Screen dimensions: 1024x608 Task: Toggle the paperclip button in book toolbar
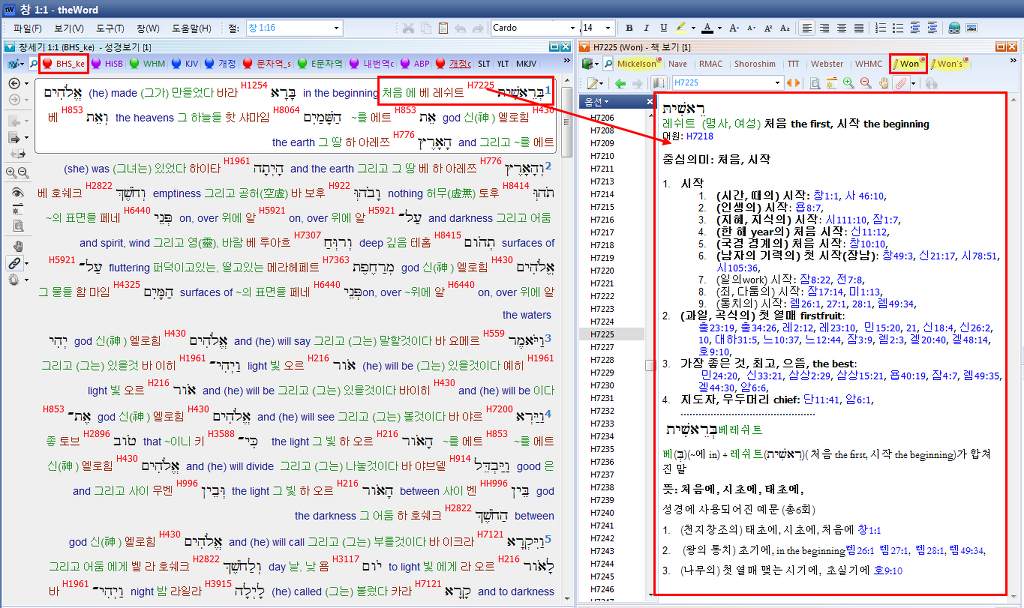pyautogui.click(x=902, y=83)
